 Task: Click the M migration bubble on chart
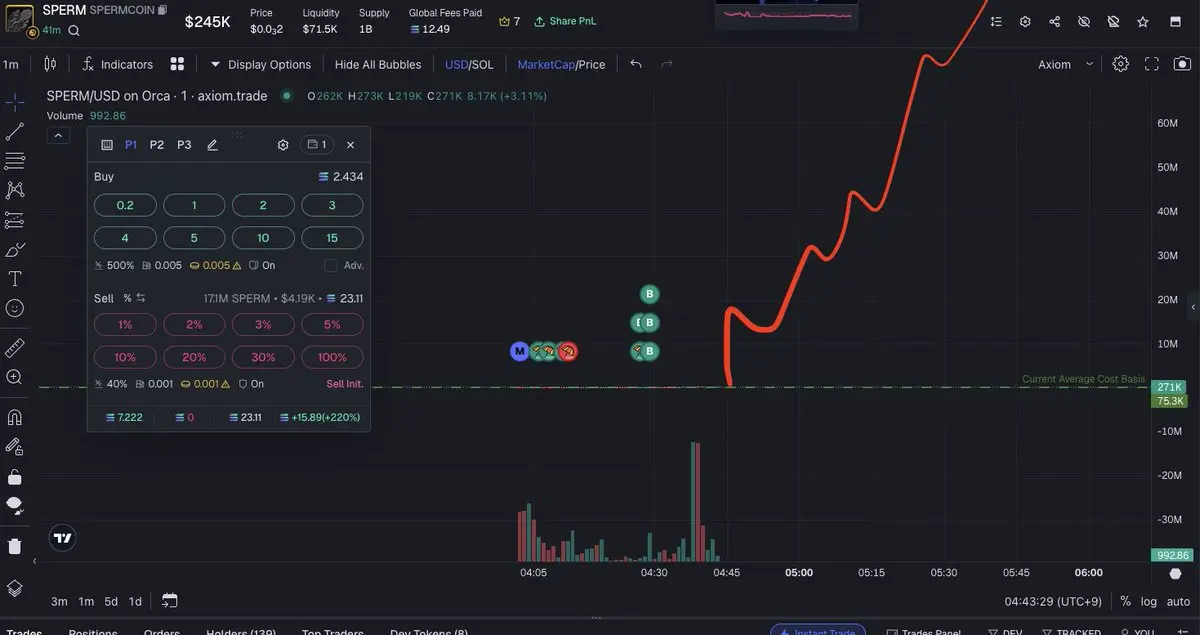(x=519, y=351)
